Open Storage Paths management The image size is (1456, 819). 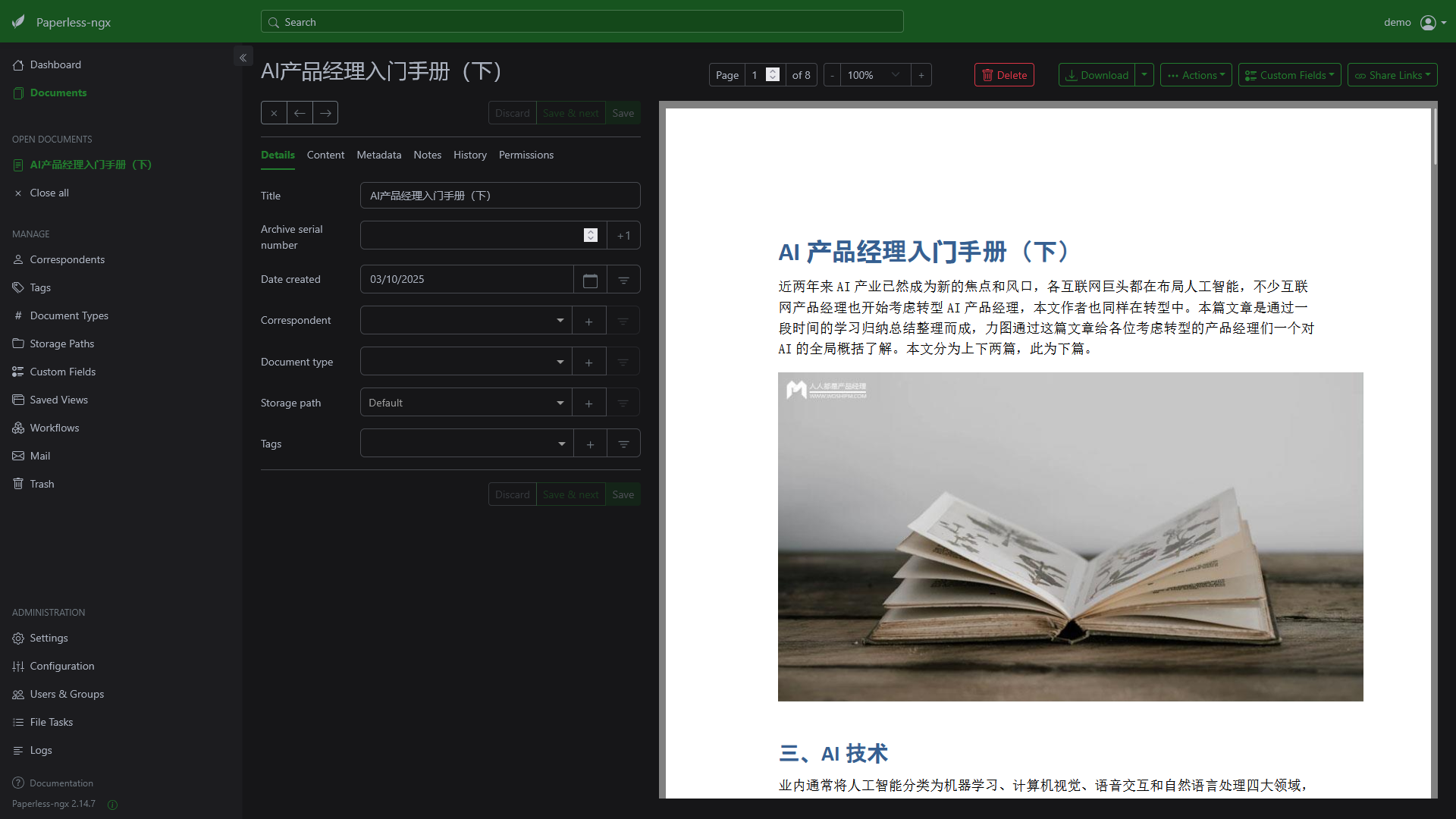pos(121,344)
